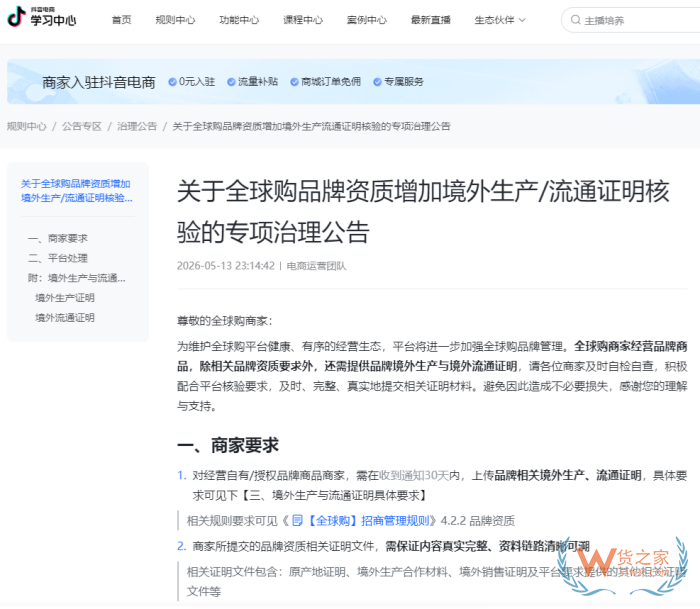Click the article main title heading
The height and width of the screenshot is (609, 700).
pos(423,212)
